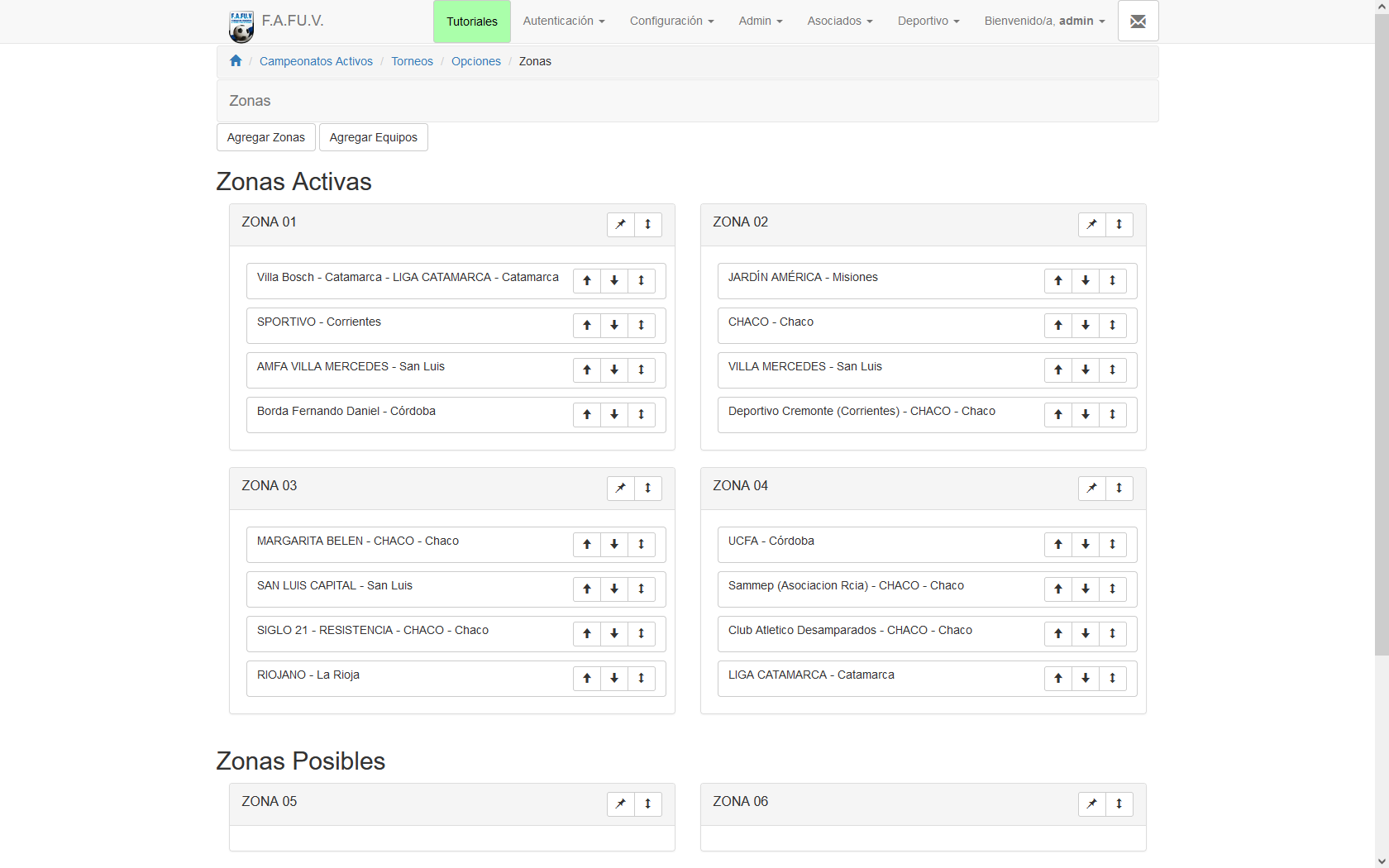Image resolution: width=1389 pixels, height=868 pixels.
Task: Open the Deportivo dropdown menu
Action: click(928, 21)
